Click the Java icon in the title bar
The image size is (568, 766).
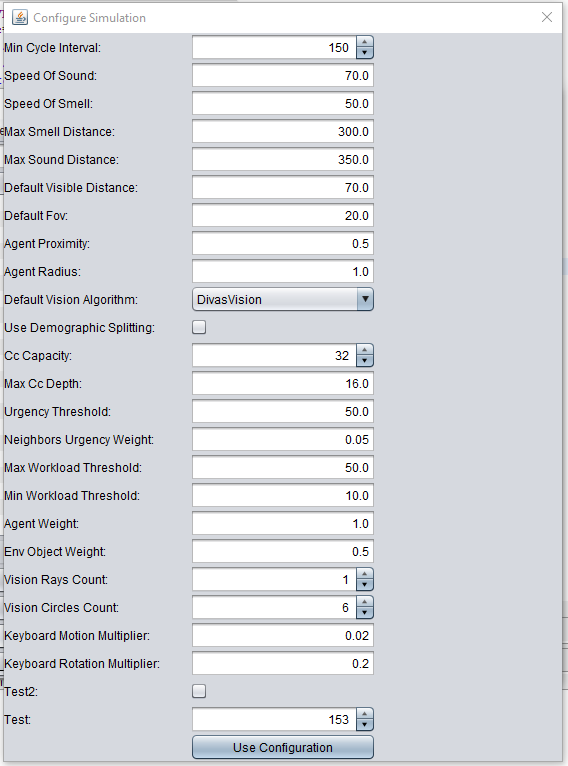(x=20, y=18)
